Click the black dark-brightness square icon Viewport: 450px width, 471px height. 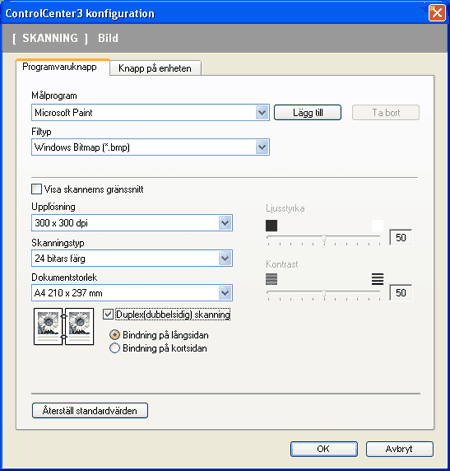click(x=271, y=226)
